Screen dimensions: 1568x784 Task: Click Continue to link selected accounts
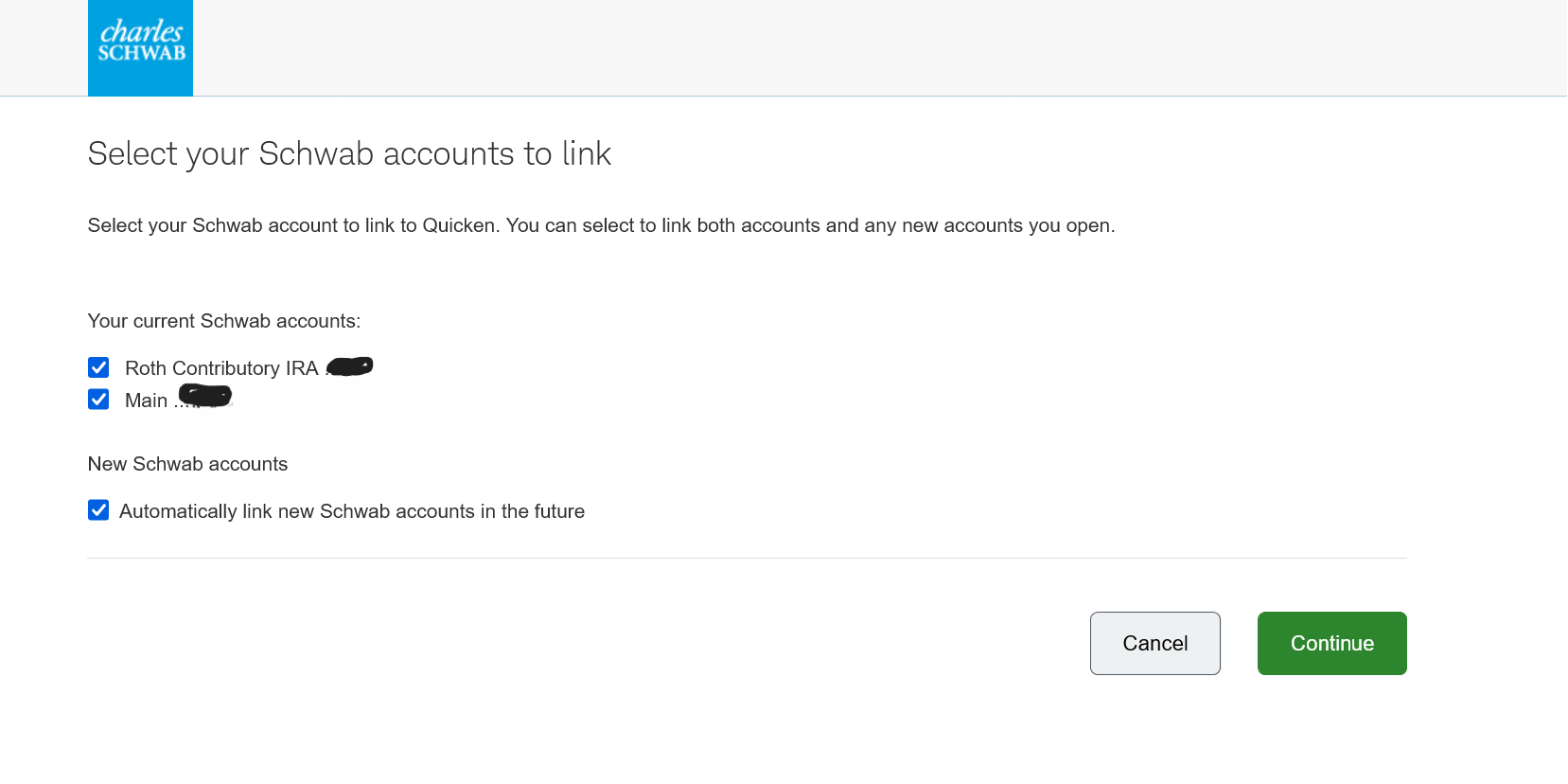[x=1330, y=643]
